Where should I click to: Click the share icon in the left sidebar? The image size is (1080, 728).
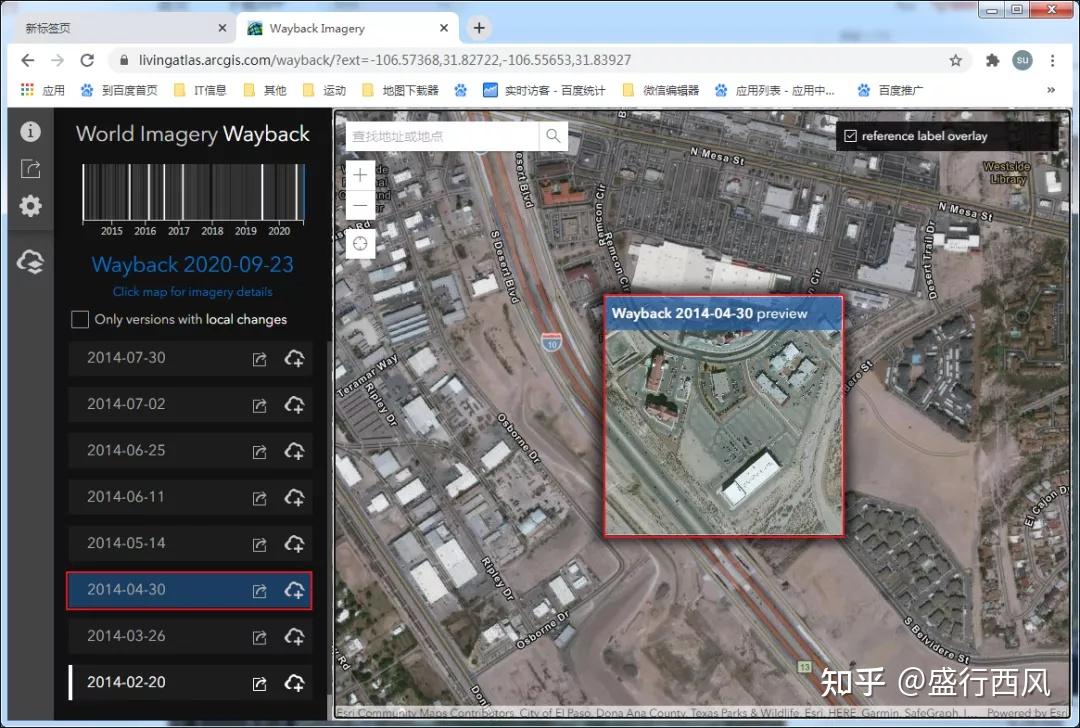(30, 168)
